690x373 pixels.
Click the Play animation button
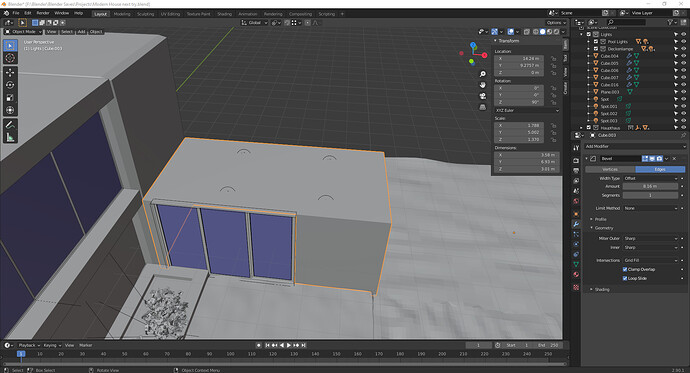pyautogui.click(x=289, y=345)
